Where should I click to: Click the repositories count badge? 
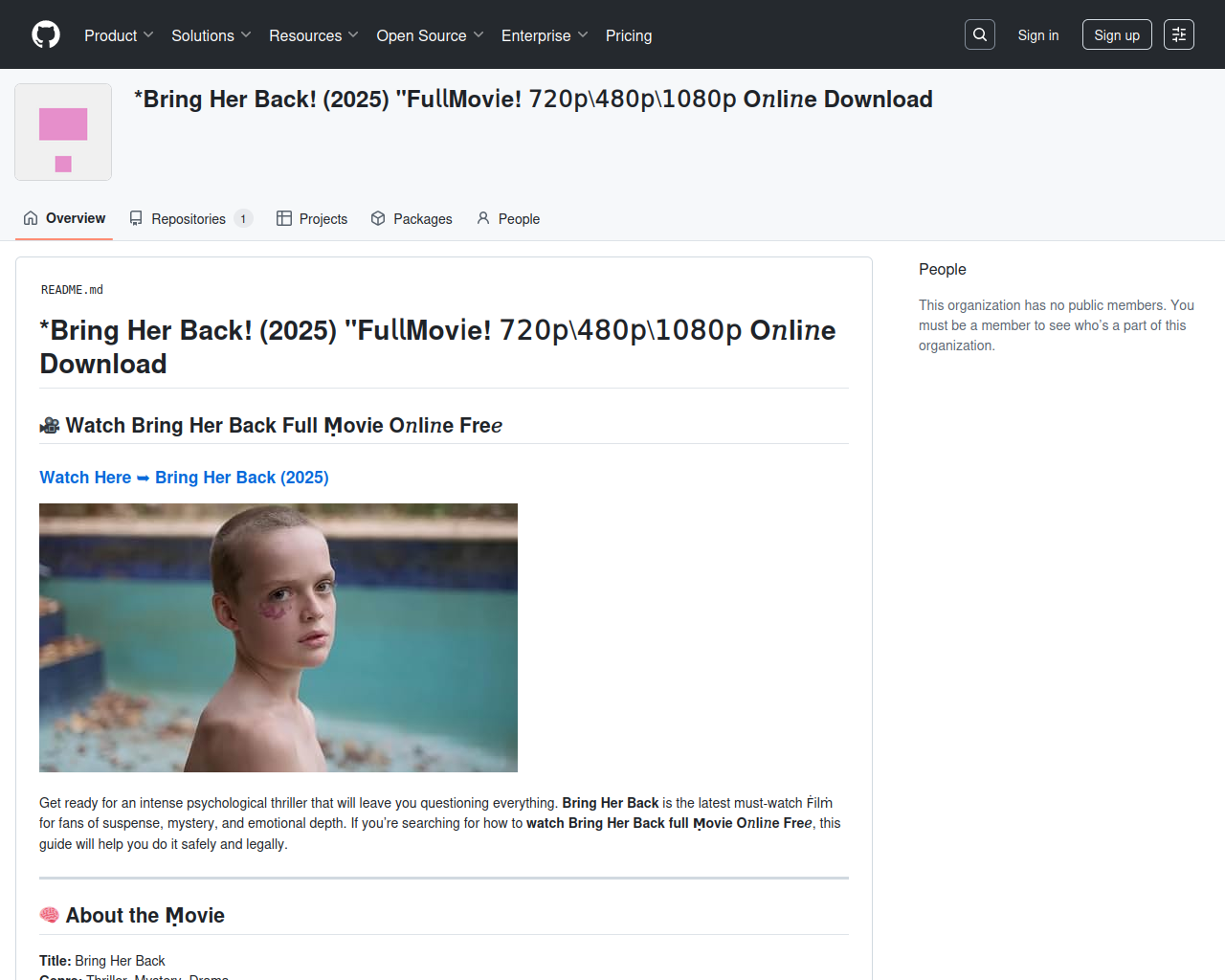click(243, 219)
